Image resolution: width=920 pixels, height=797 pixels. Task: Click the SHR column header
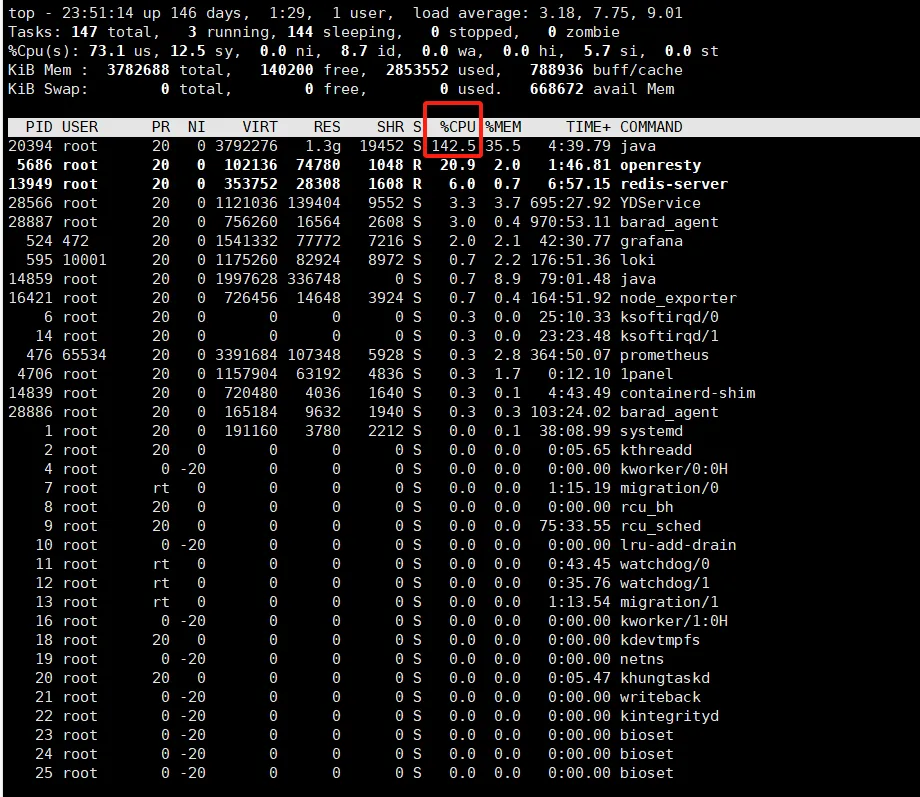pos(390,127)
